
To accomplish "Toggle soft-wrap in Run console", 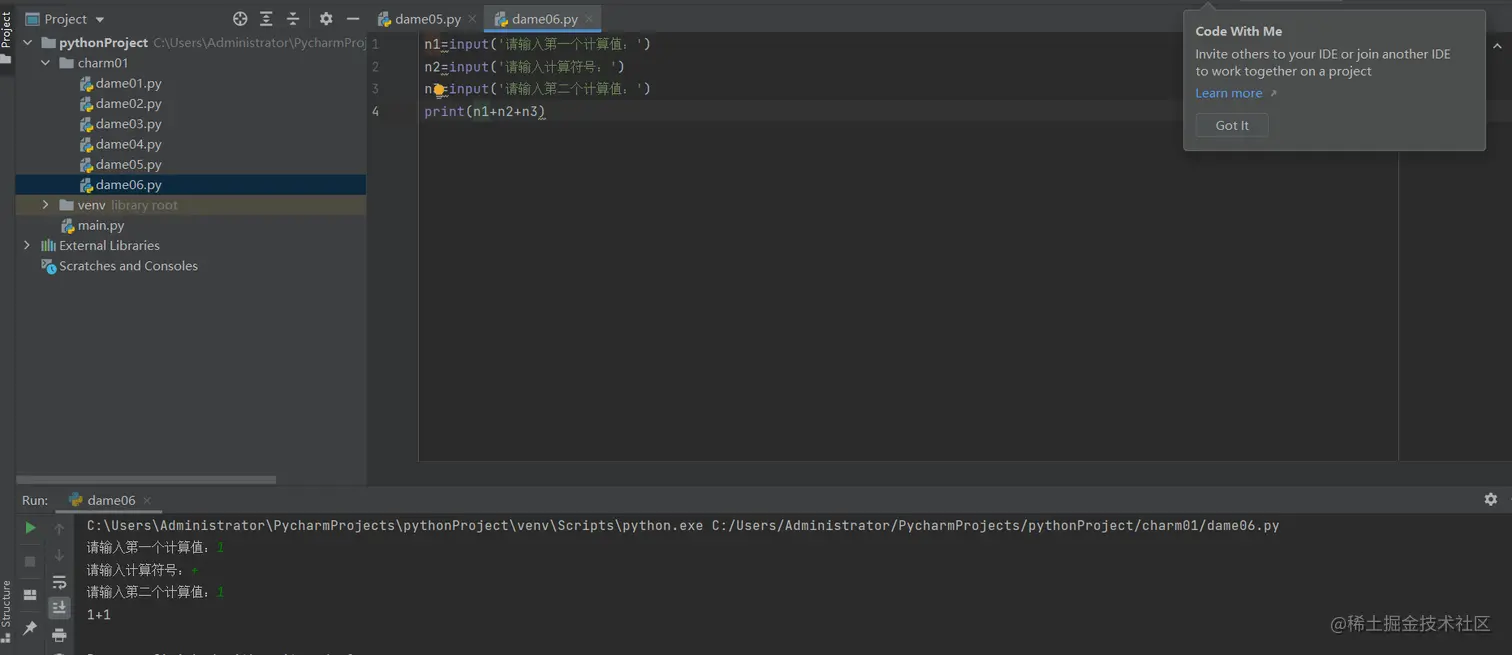I will pos(59,582).
